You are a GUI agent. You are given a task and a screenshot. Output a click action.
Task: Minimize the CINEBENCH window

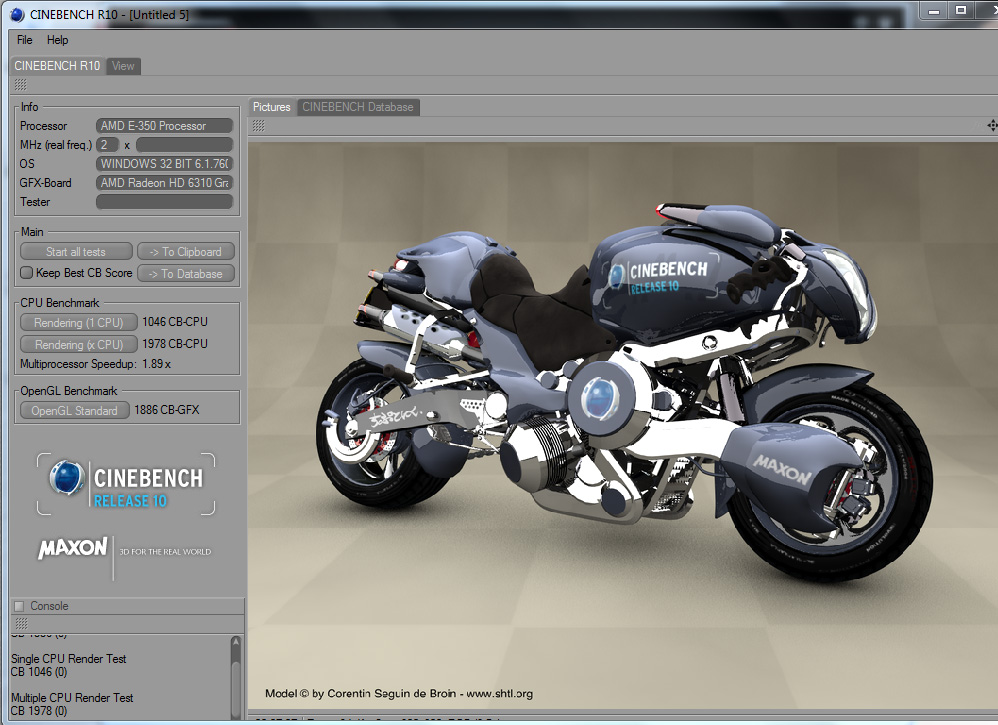pos(934,11)
